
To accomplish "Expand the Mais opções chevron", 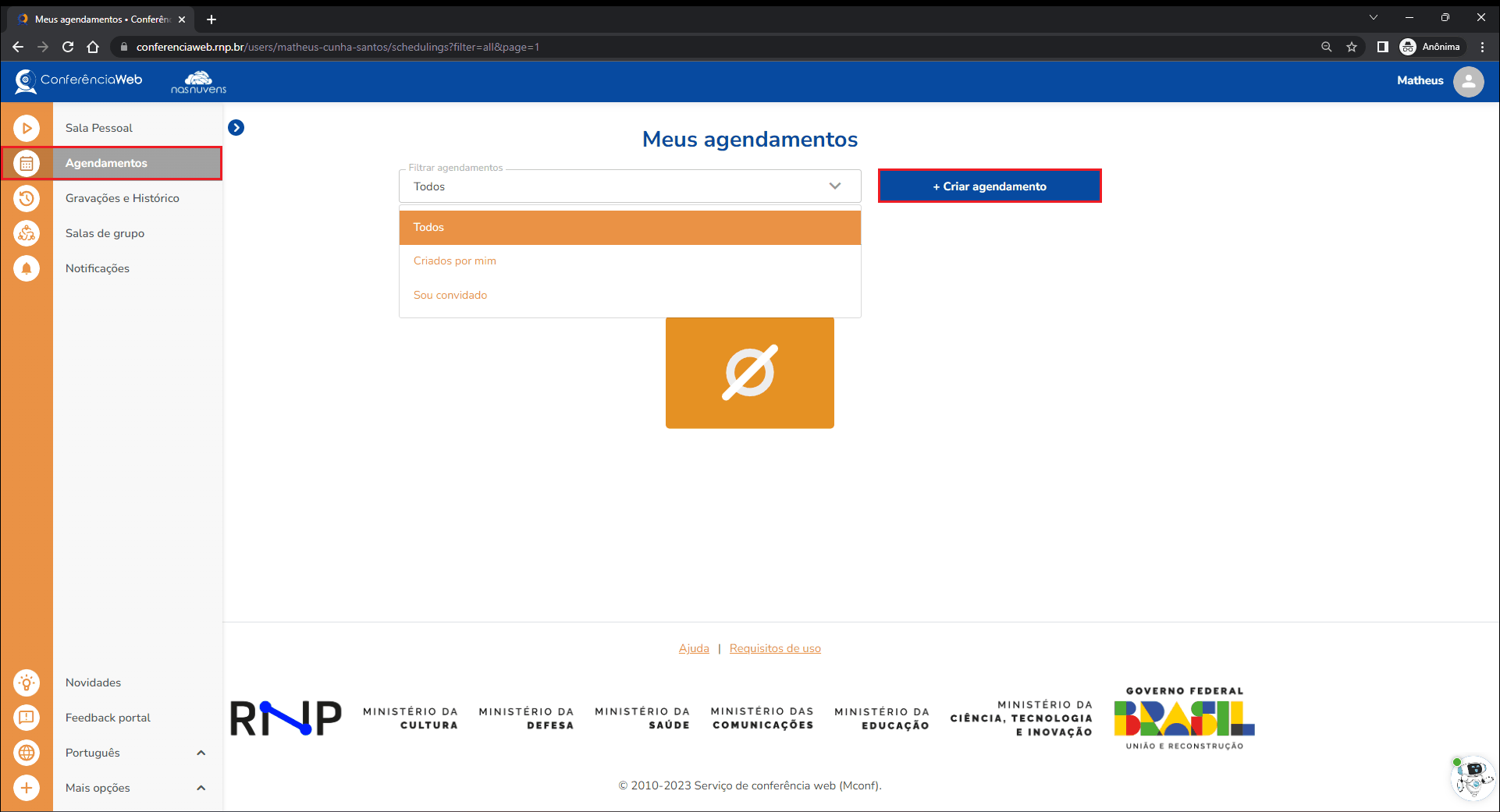I will 201,788.
